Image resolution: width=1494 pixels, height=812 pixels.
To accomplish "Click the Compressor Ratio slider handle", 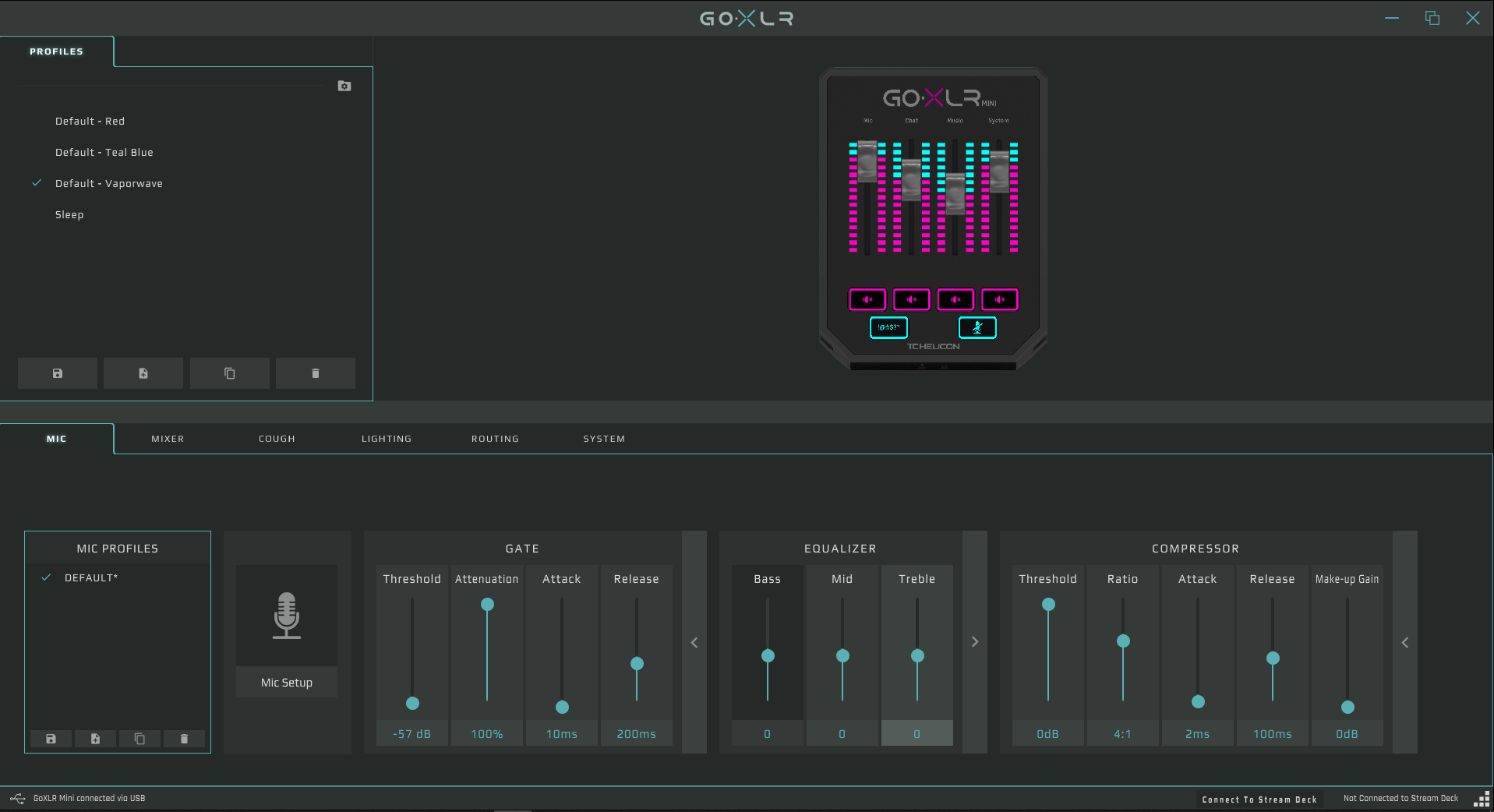I will click(1123, 641).
